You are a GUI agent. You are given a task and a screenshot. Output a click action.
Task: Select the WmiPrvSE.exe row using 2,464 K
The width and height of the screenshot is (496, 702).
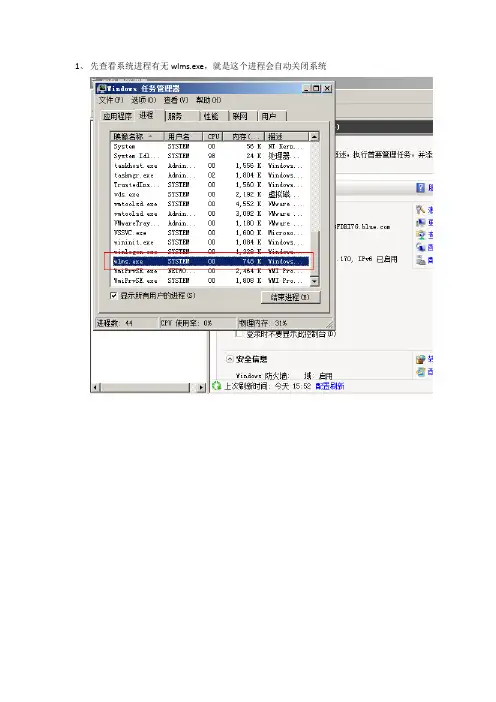point(210,271)
